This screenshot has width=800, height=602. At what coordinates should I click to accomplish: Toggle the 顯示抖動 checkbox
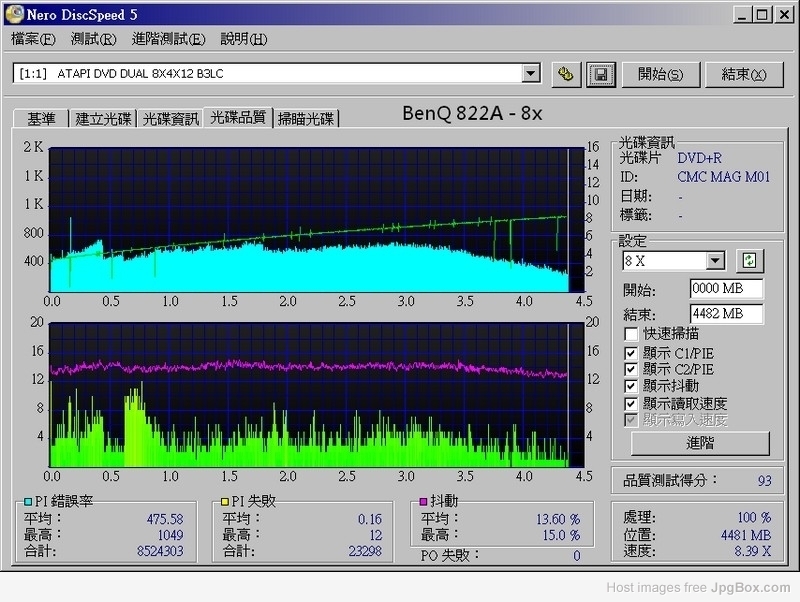click(x=630, y=386)
